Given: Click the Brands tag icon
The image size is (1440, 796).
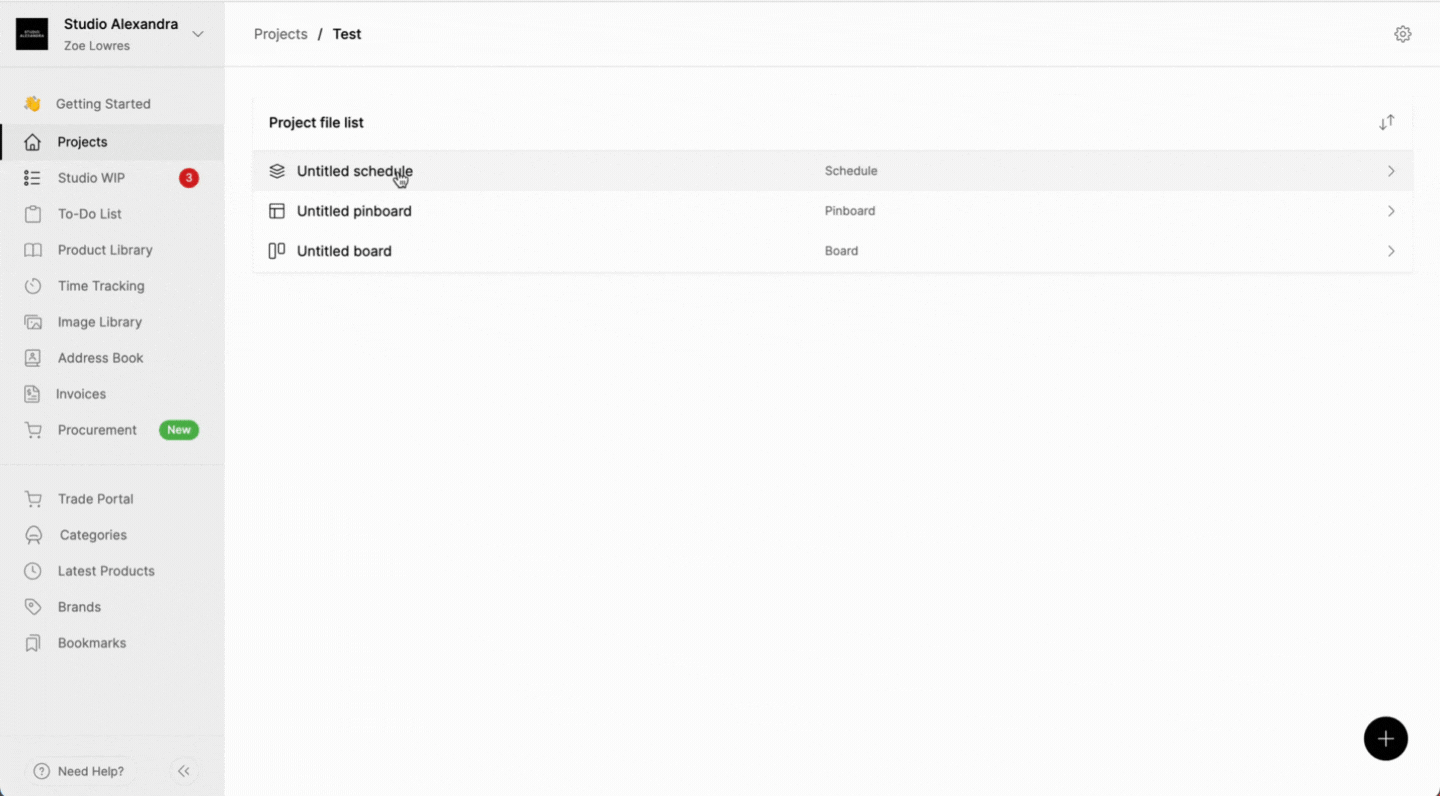Looking at the screenshot, I should (33, 607).
